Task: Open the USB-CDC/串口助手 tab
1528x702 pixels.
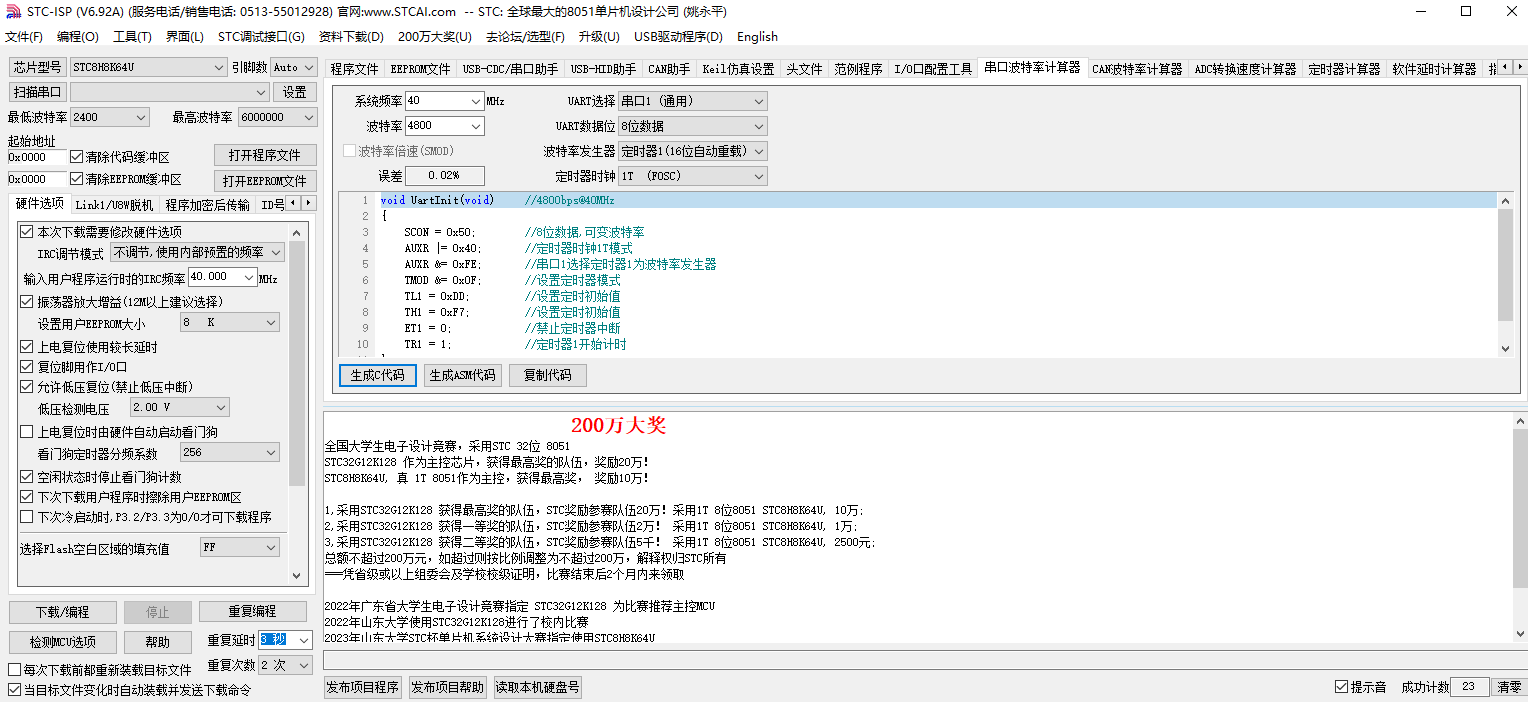Action: (510, 69)
